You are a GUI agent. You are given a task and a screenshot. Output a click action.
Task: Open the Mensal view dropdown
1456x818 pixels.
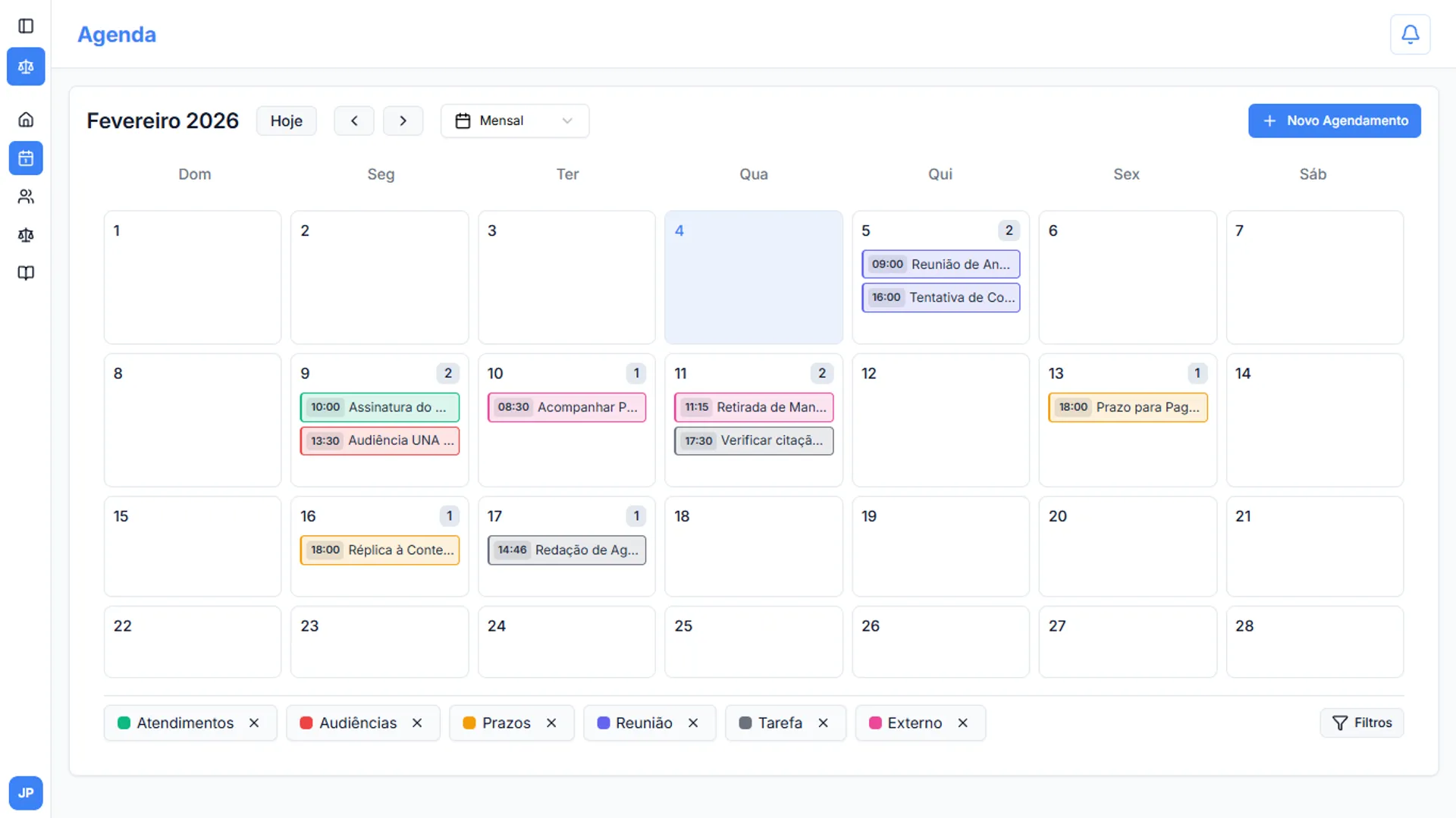click(x=514, y=121)
